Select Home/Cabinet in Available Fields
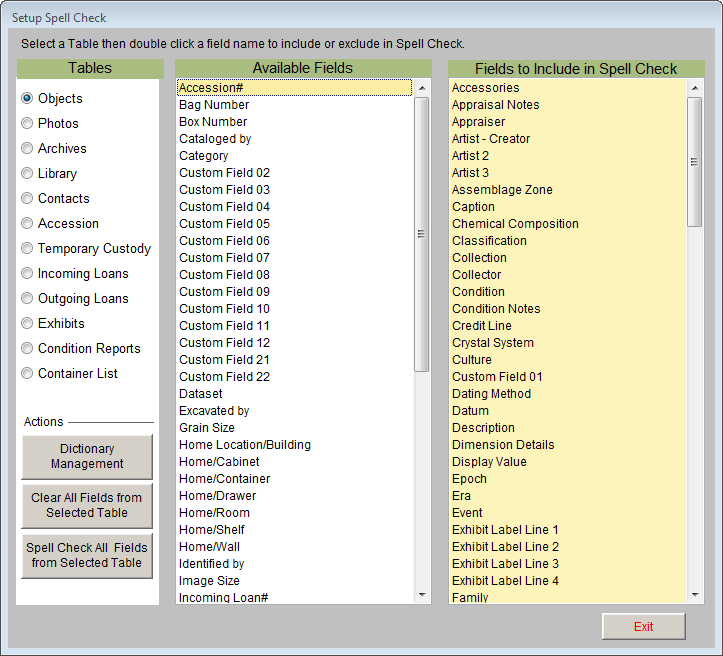This screenshot has height=656, width=723. (219, 462)
